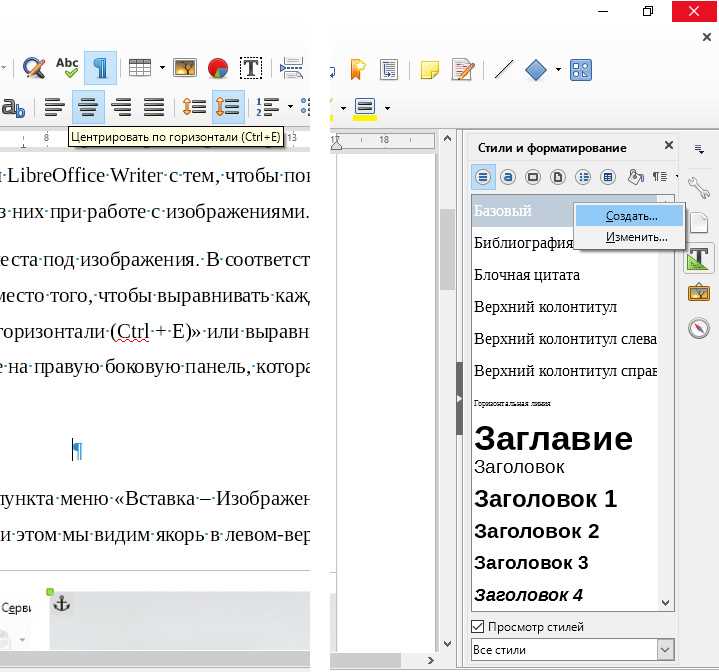The width and height of the screenshot is (719, 672).
Task: Insert a chart with the pie chart icon
Action: coord(218,68)
